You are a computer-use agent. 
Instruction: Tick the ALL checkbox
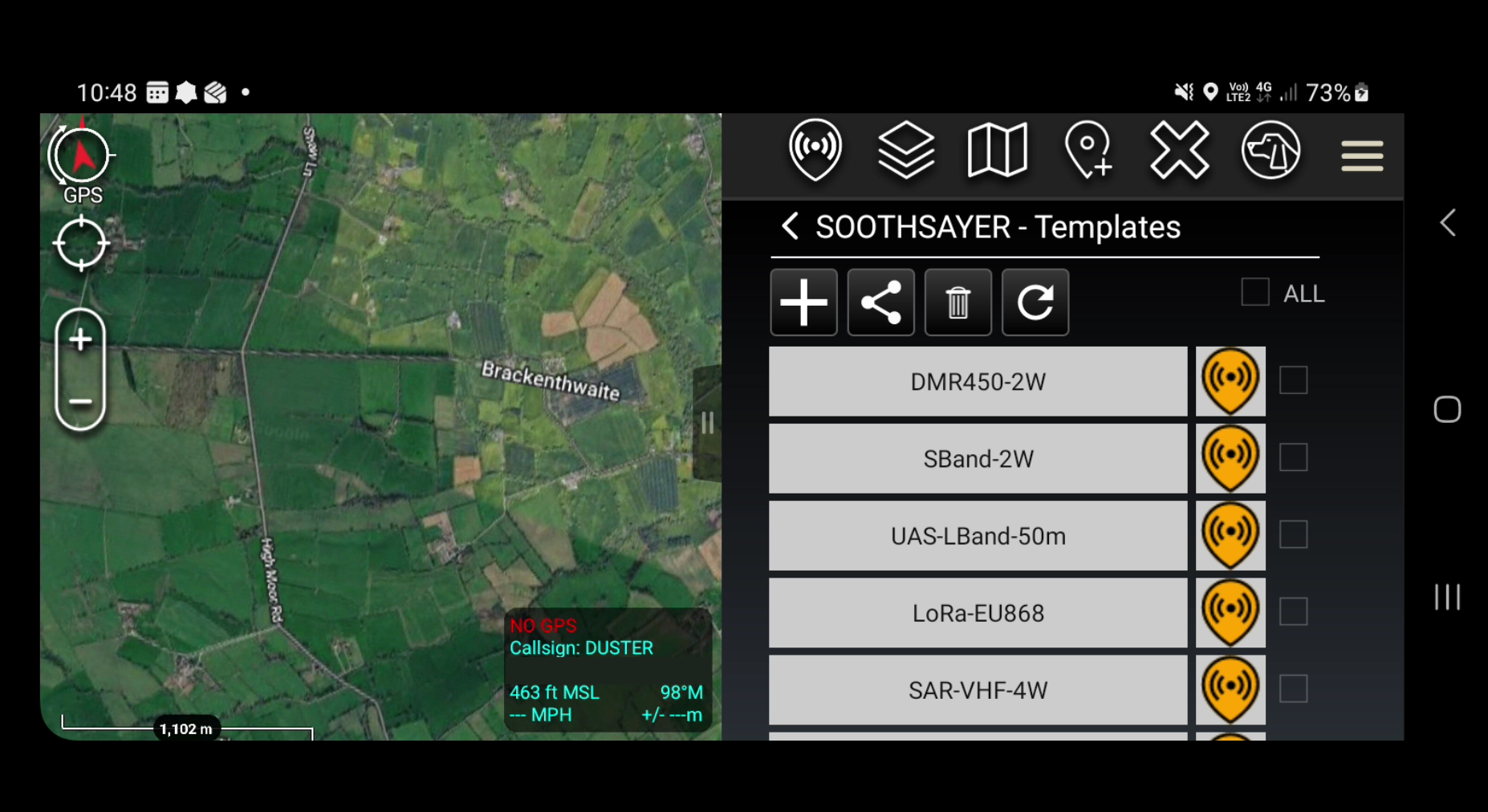[x=1255, y=292]
